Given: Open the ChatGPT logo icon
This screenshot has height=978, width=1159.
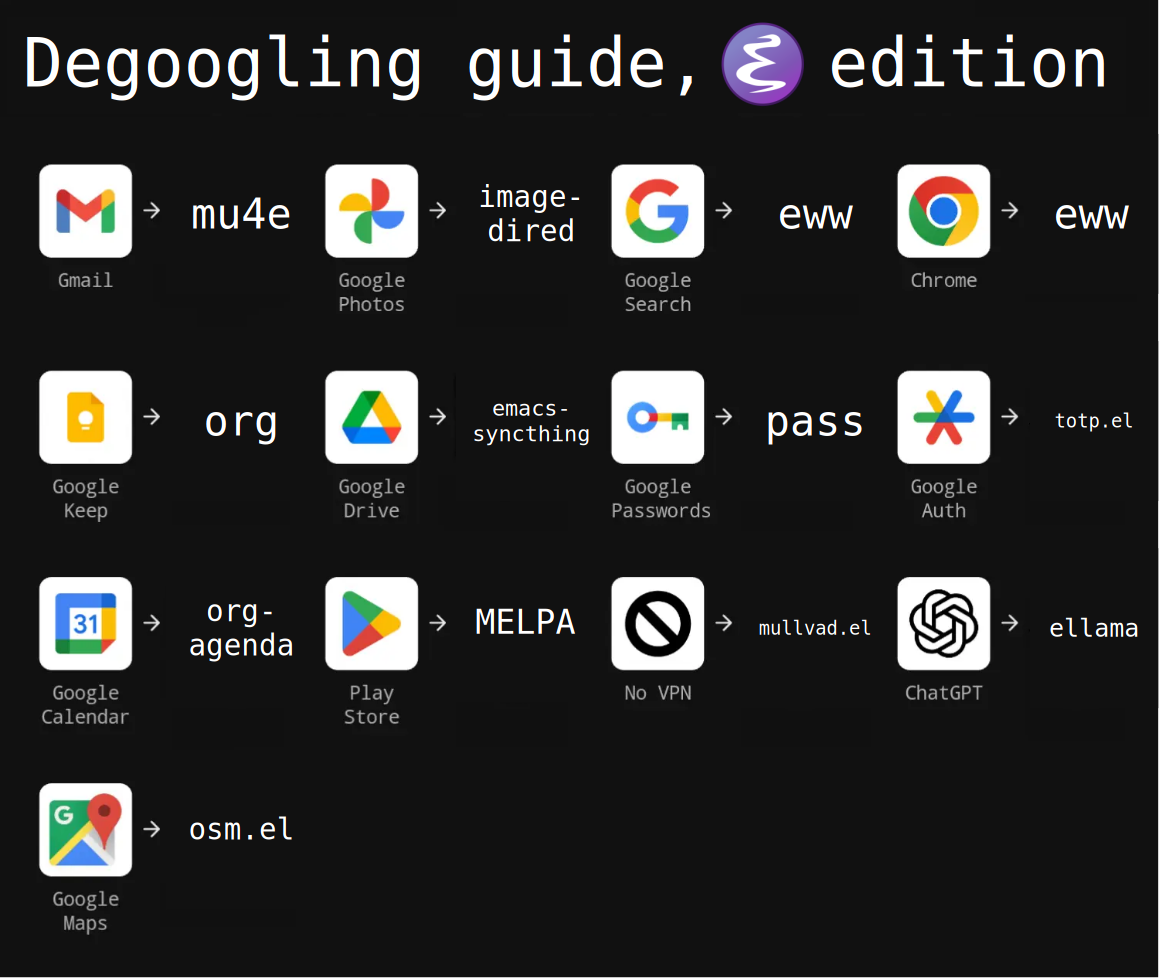Looking at the screenshot, I should click(x=943, y=623).
